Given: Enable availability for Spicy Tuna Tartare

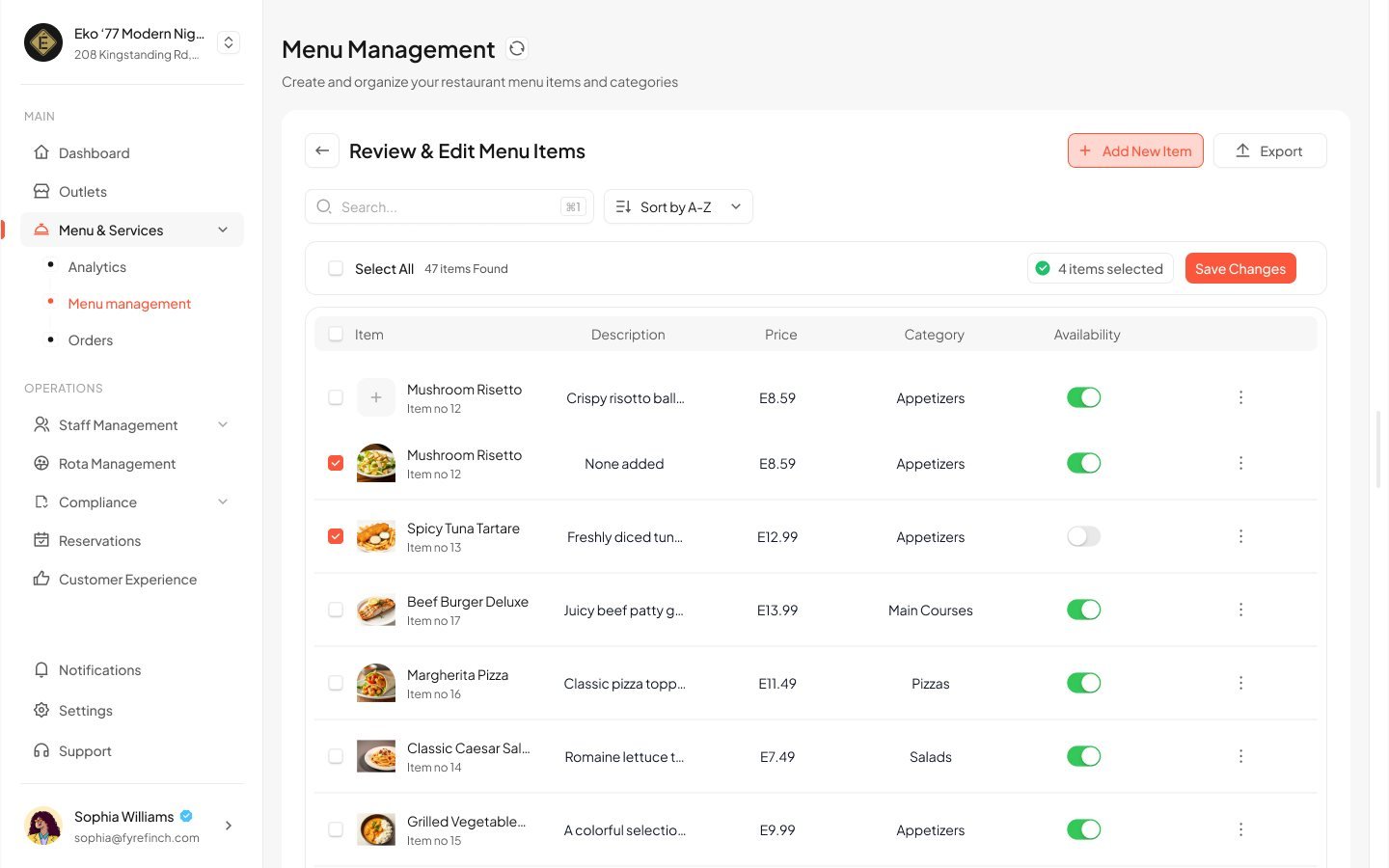Looking at the screenshot, I should coord(1083,536).
